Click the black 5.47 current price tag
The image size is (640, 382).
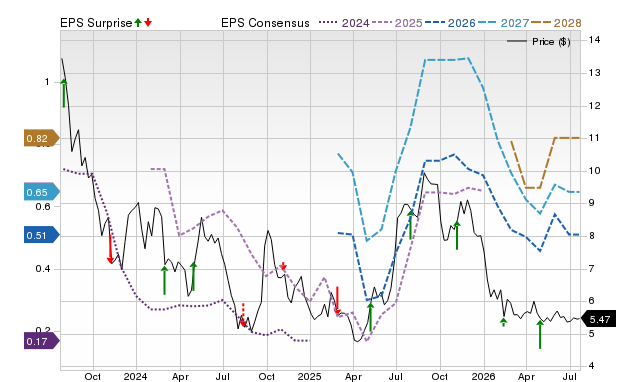click(x=598, y=319)
